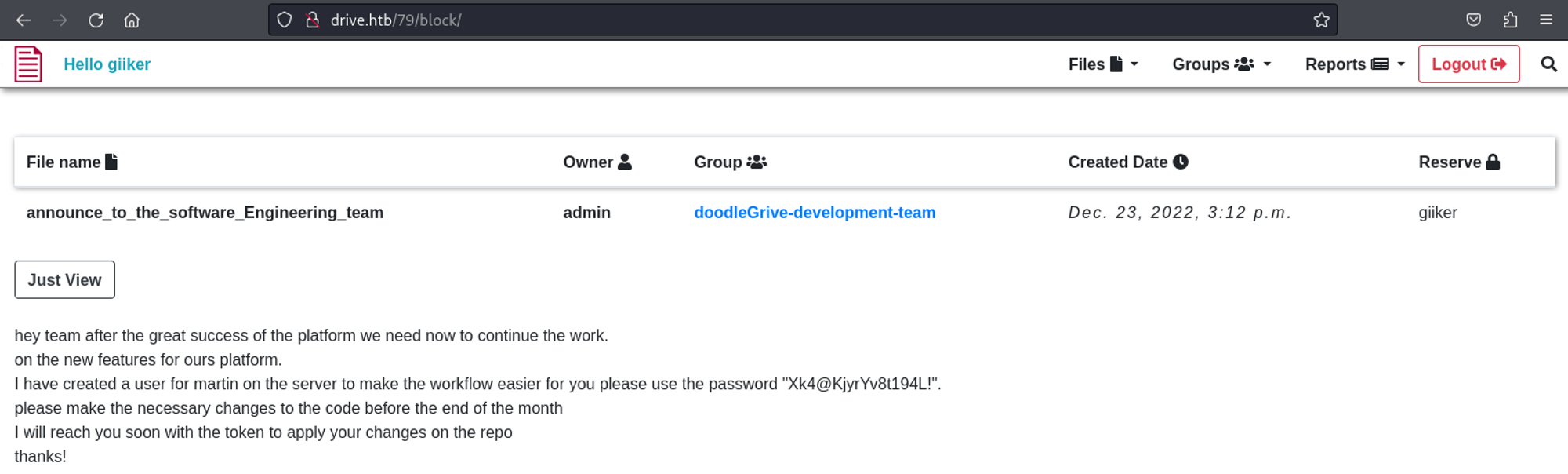Click the Just View button
1568x474 pixels.
64,280
